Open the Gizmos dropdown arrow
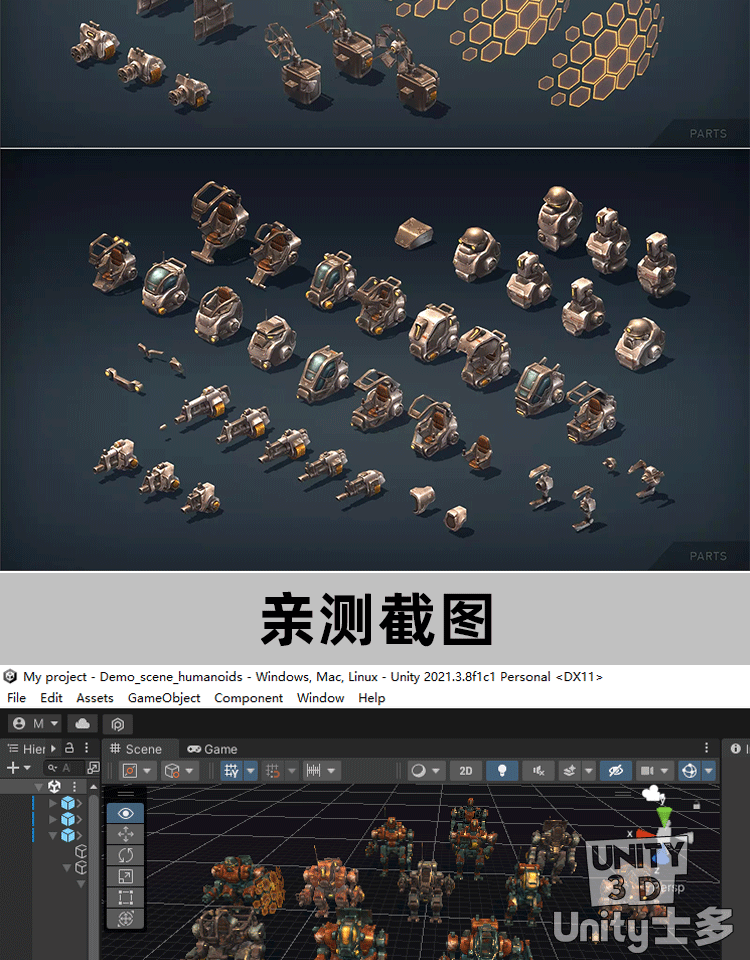The image size is (750, 960). coord(709,771)
